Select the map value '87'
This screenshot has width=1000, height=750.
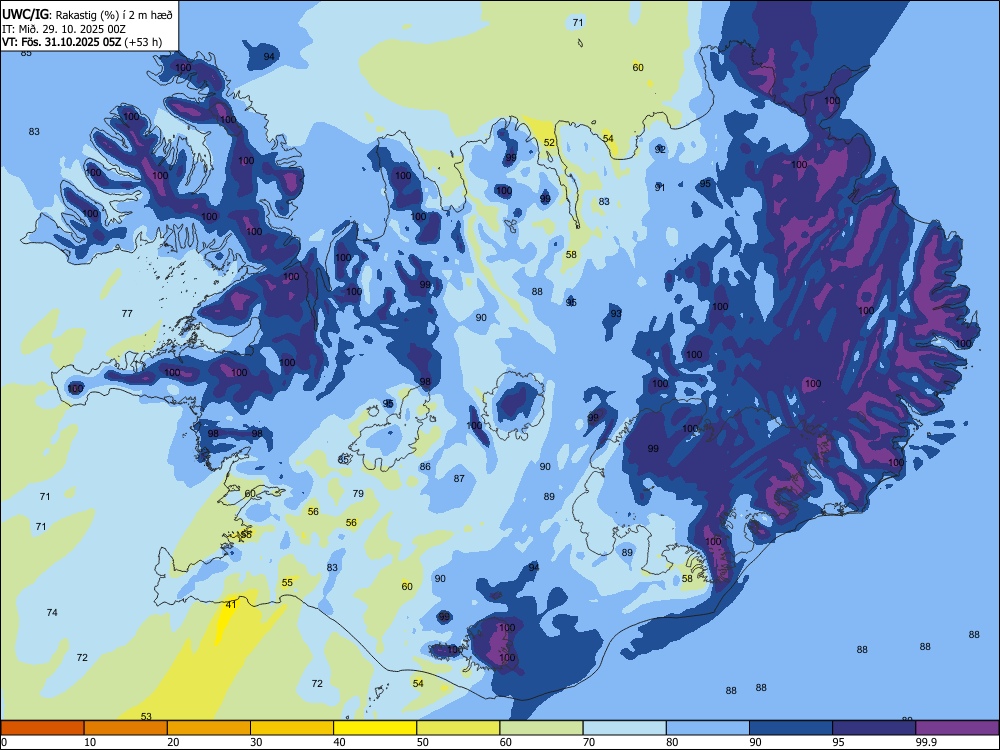click(x=459, y=478)
